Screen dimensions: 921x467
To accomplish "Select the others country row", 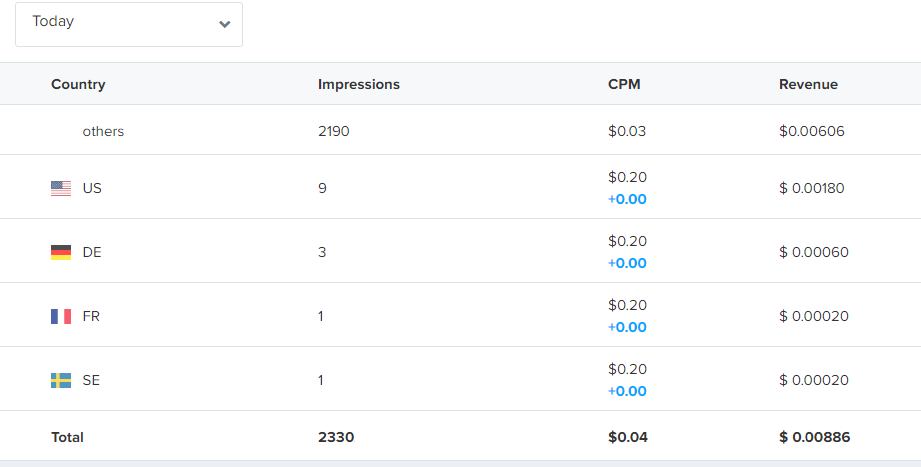I will tap(103, 131).
